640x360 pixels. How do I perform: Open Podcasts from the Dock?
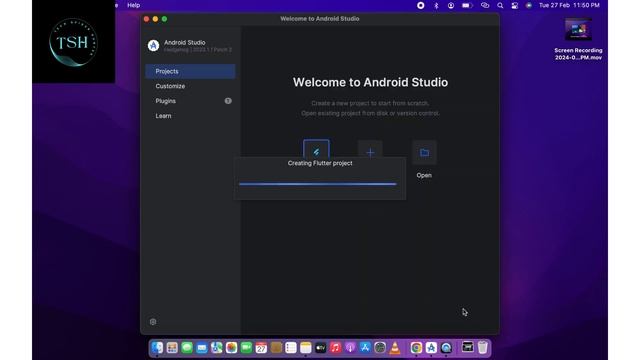pos(350,348)
